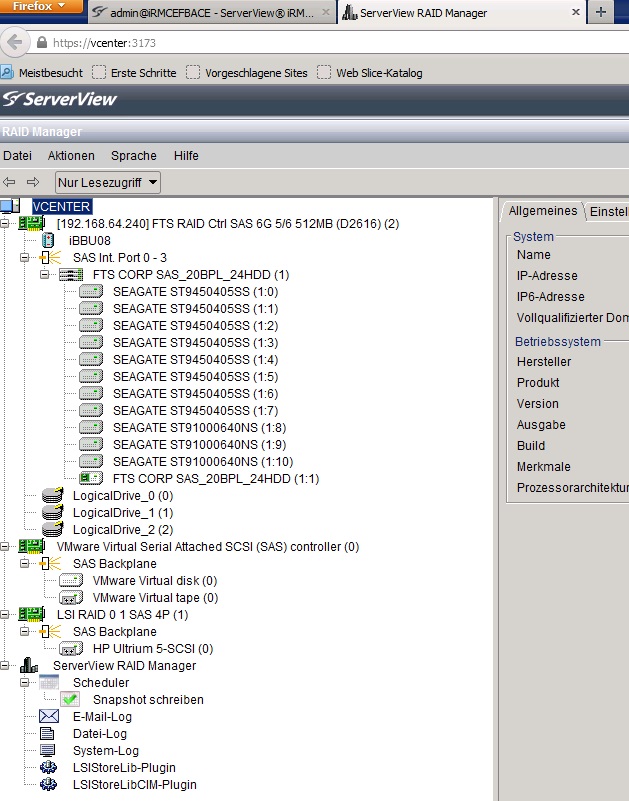Open the Nur Lesezugriff access mode dropdown
This screenshot has height=801, width=629.
click(108, 182)
